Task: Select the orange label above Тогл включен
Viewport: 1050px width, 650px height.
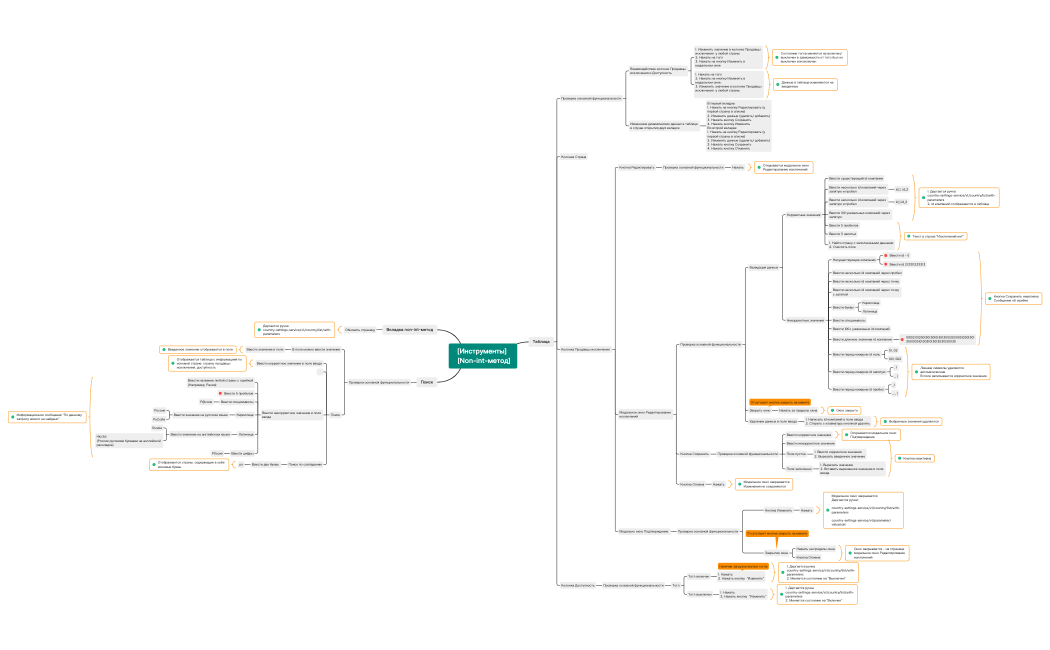Action: click(x=741, y=566)
